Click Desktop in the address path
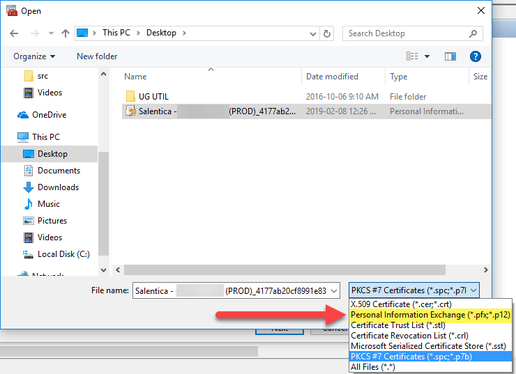This screenshot has height=374, width=516. pyautogui.click(x=161, y=33)
